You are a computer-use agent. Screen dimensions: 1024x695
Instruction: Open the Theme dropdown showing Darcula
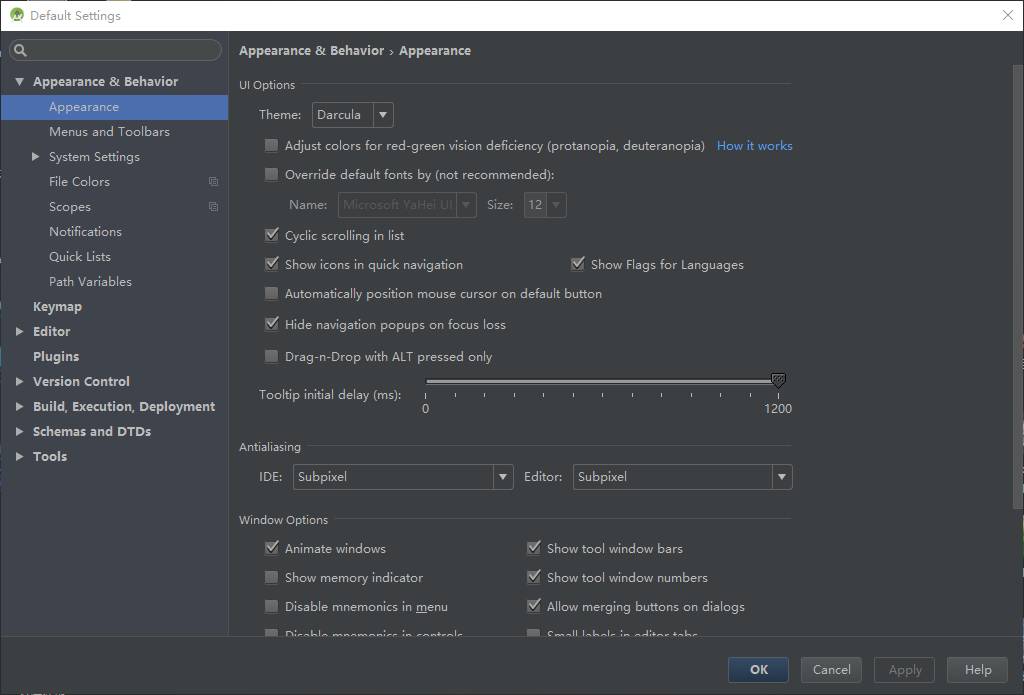coord(353,115)
